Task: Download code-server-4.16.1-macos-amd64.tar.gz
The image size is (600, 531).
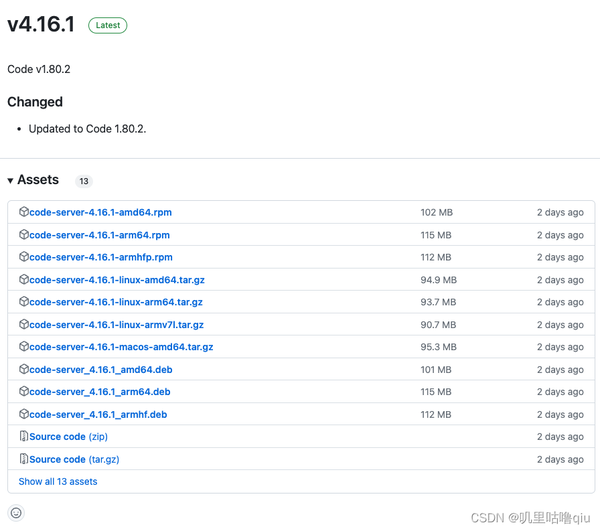Action: coord(121,347)
